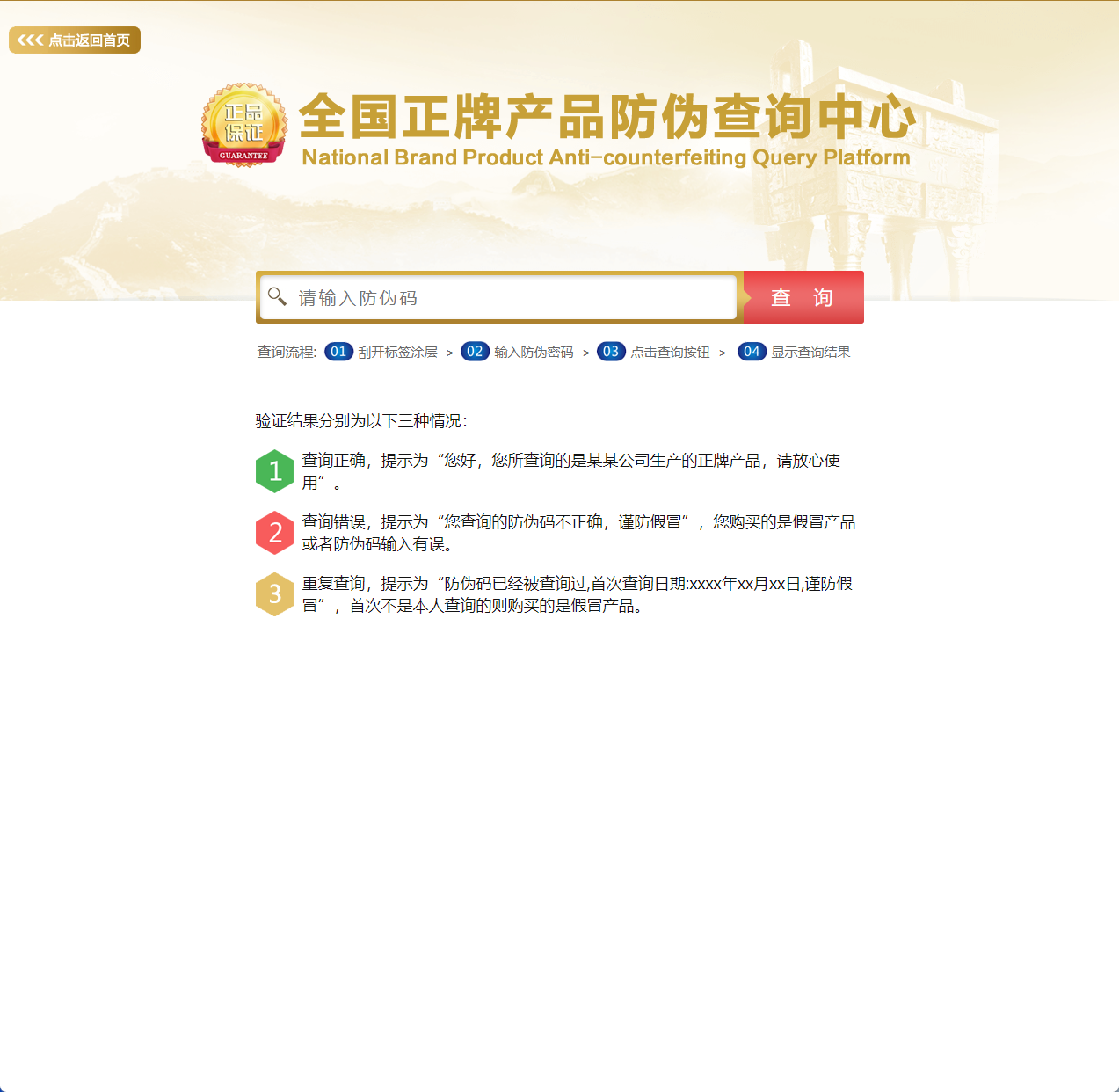Expand the arrow after step 03
1119x1092 pixels.
(722, 351)
